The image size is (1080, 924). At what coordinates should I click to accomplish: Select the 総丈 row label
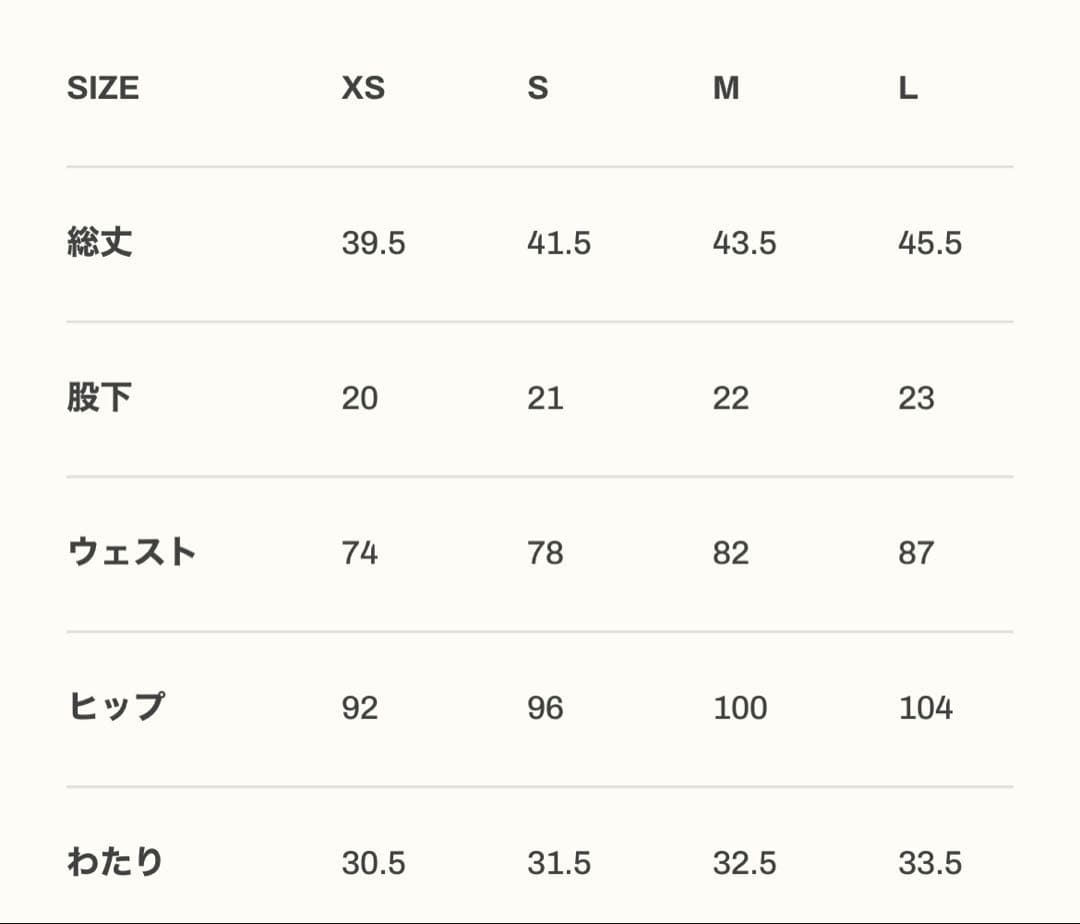pyautogui.click(x=100, y=243)
